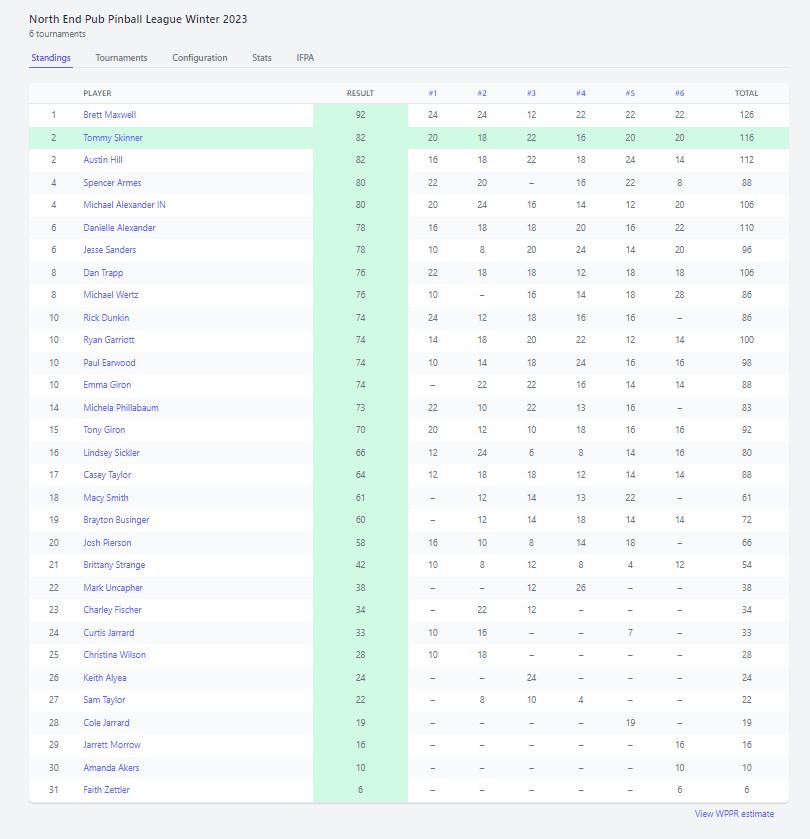The height and width of the screenshot is (839, 810).
Task: Open tournament #1 column link
Action: [x=433, y=93]
